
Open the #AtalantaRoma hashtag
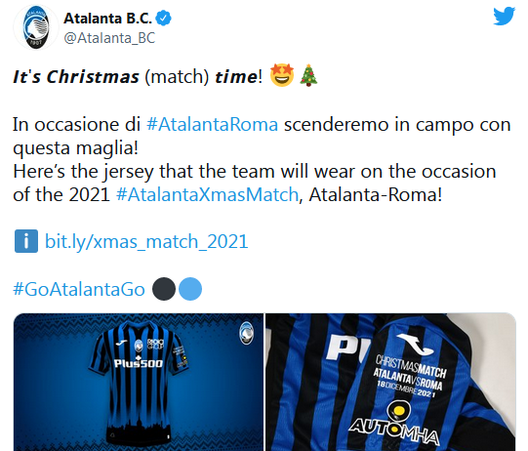(x=212, y=124)
